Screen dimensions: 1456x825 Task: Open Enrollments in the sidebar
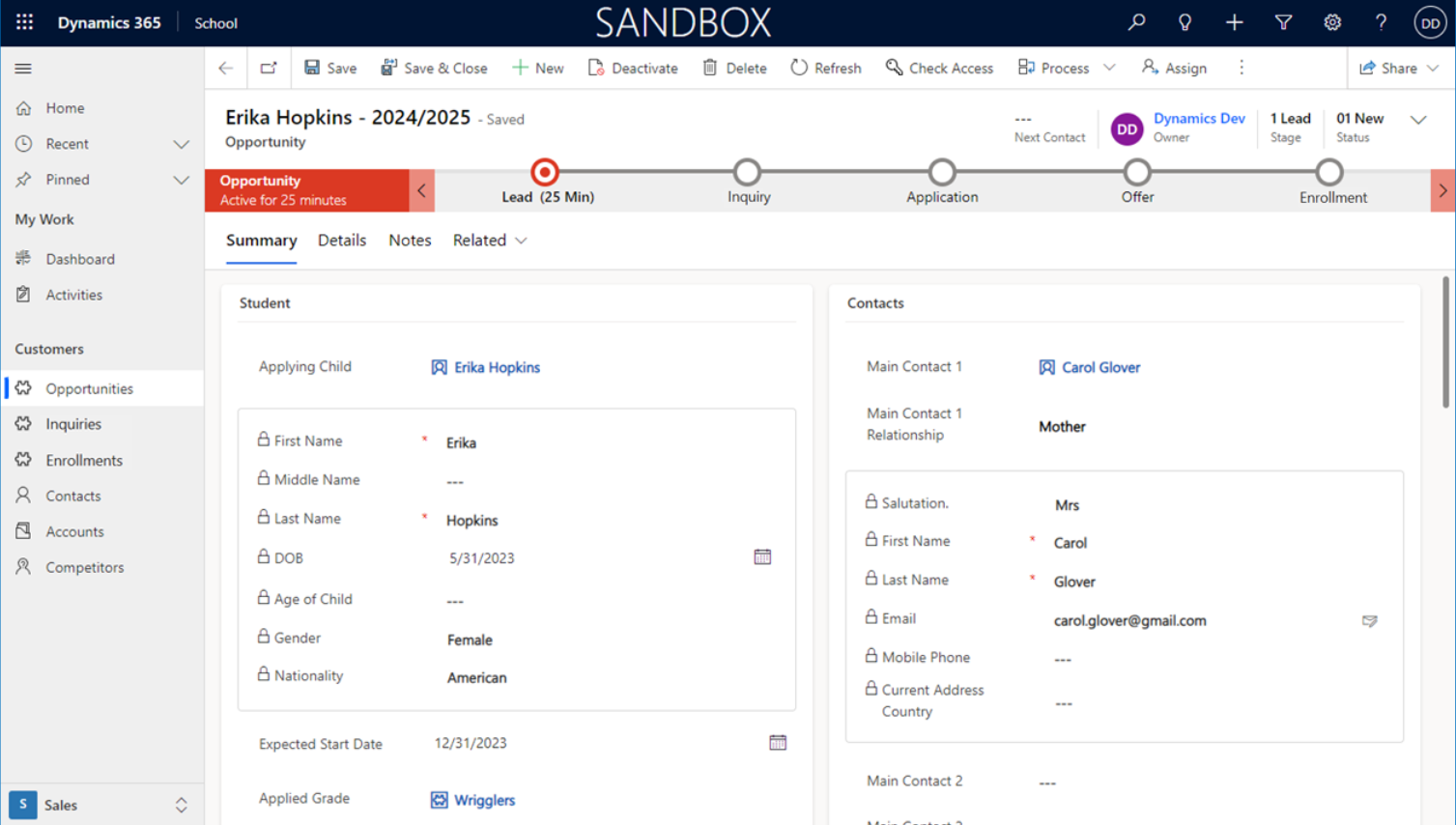pos(84,460)
